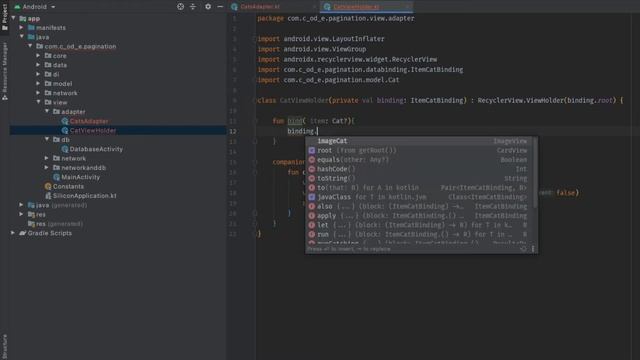640x360 pixels.
Task: Switch to the CatsAdapter.kt editor tab
Action: [x=260, y=7]
